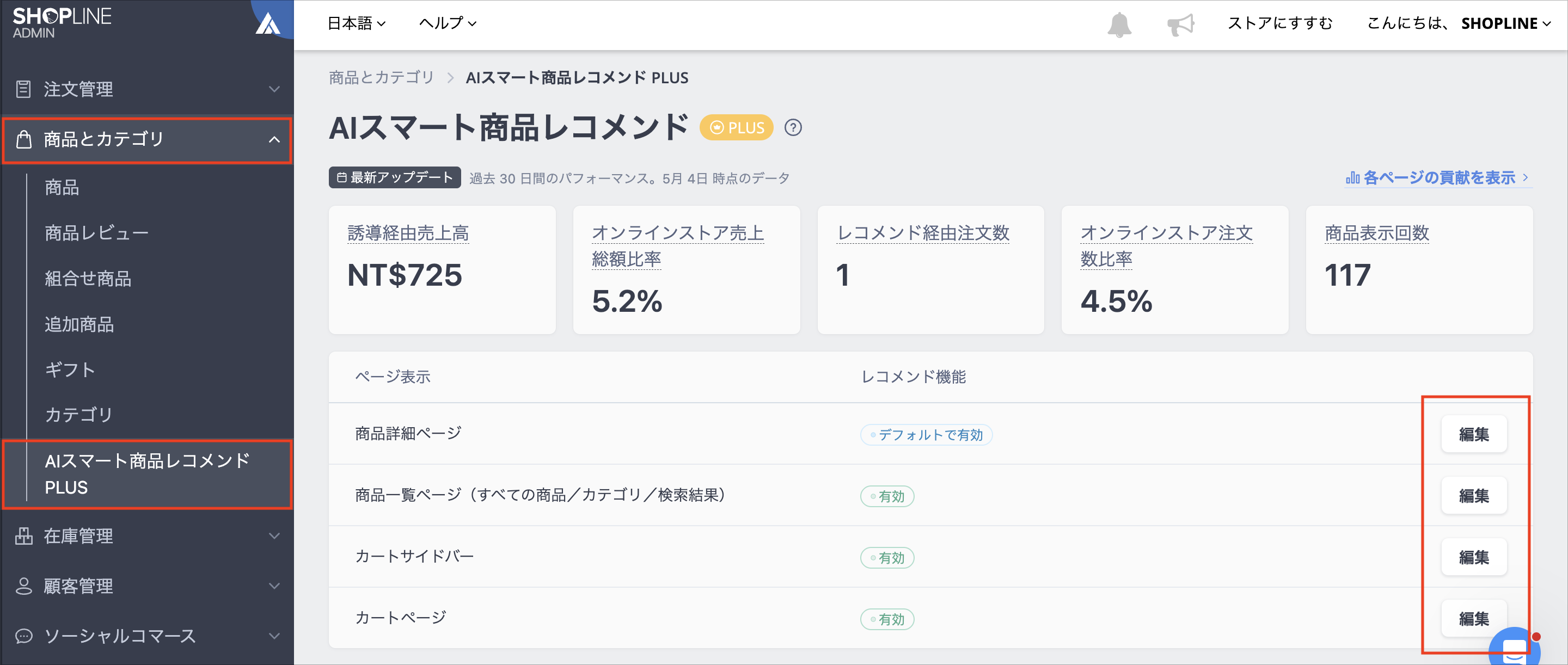Click 編集 for 商品詳細ページ
Image resolution: width=1568 pixels, height=665 pixels.
(x=1474, y=434)
